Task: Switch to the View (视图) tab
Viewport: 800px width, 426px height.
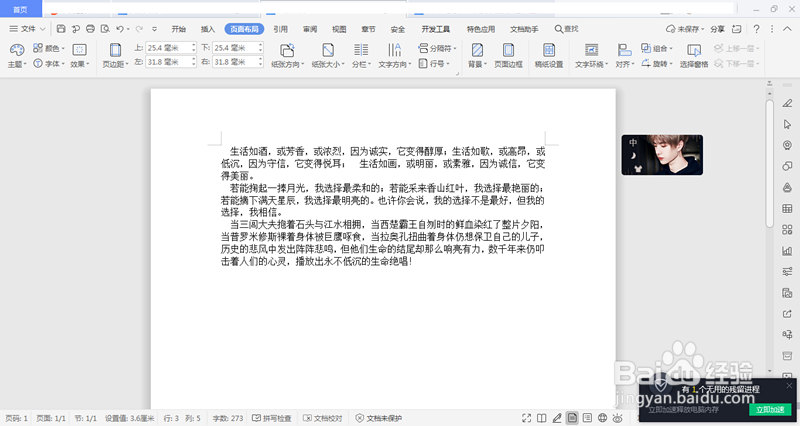Action: click(339, 29)
